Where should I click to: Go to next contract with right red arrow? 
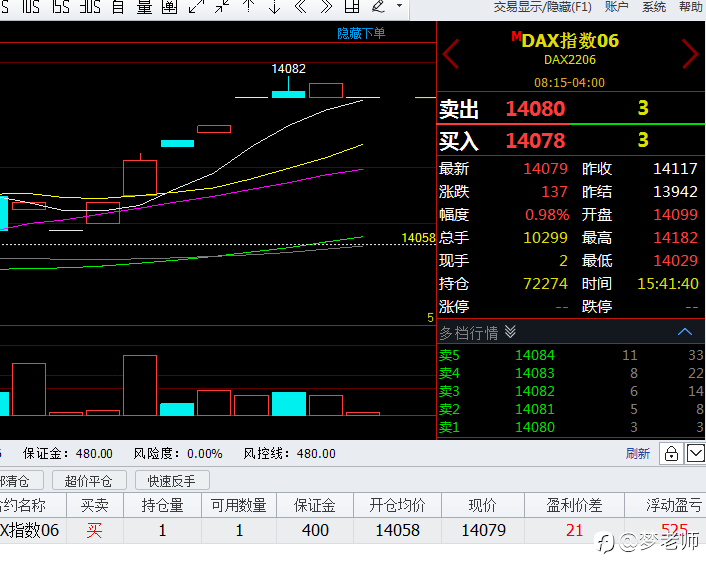click(690, 54)
